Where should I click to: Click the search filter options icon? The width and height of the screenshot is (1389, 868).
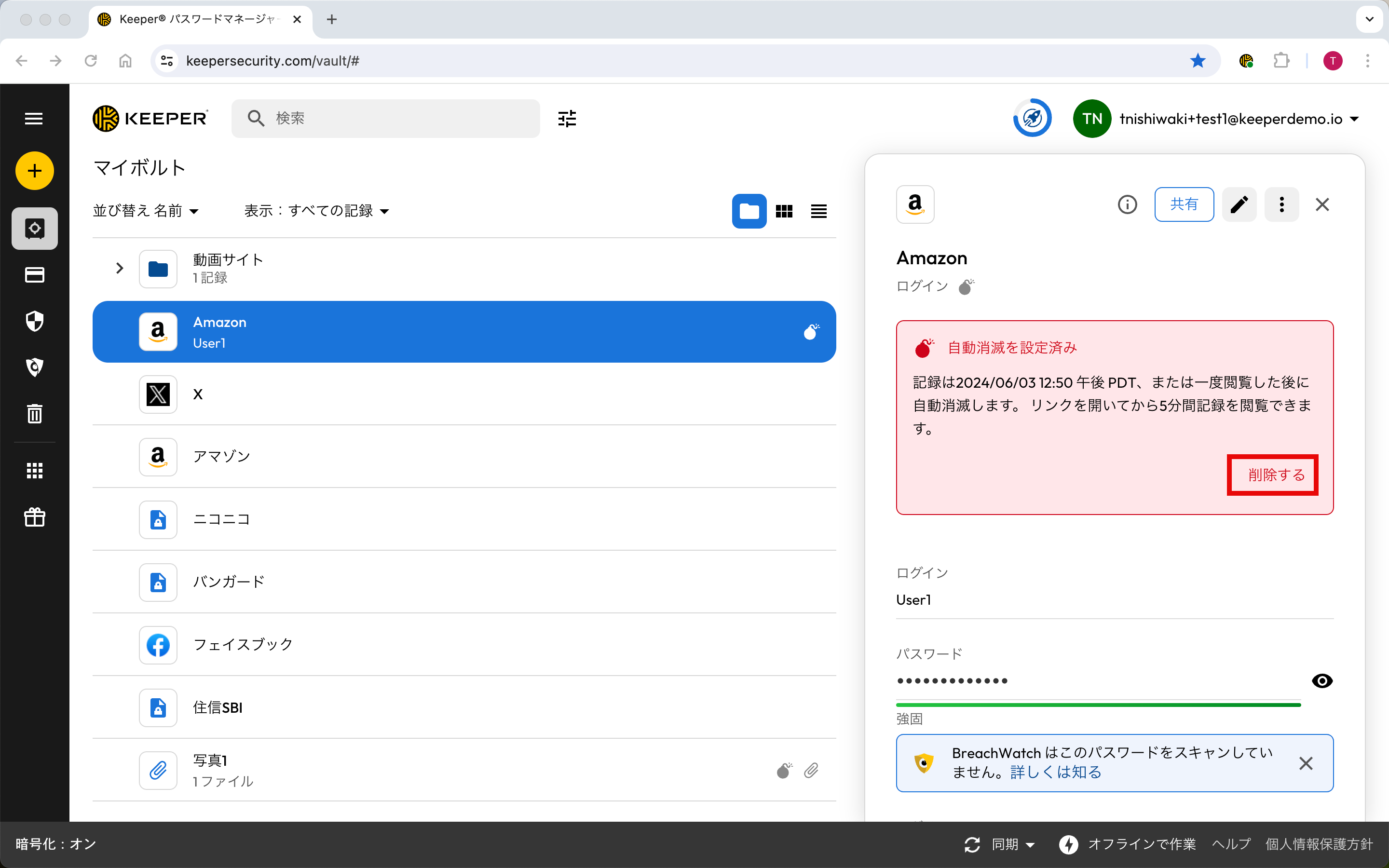pyautogui.click(x=567, y=118)
